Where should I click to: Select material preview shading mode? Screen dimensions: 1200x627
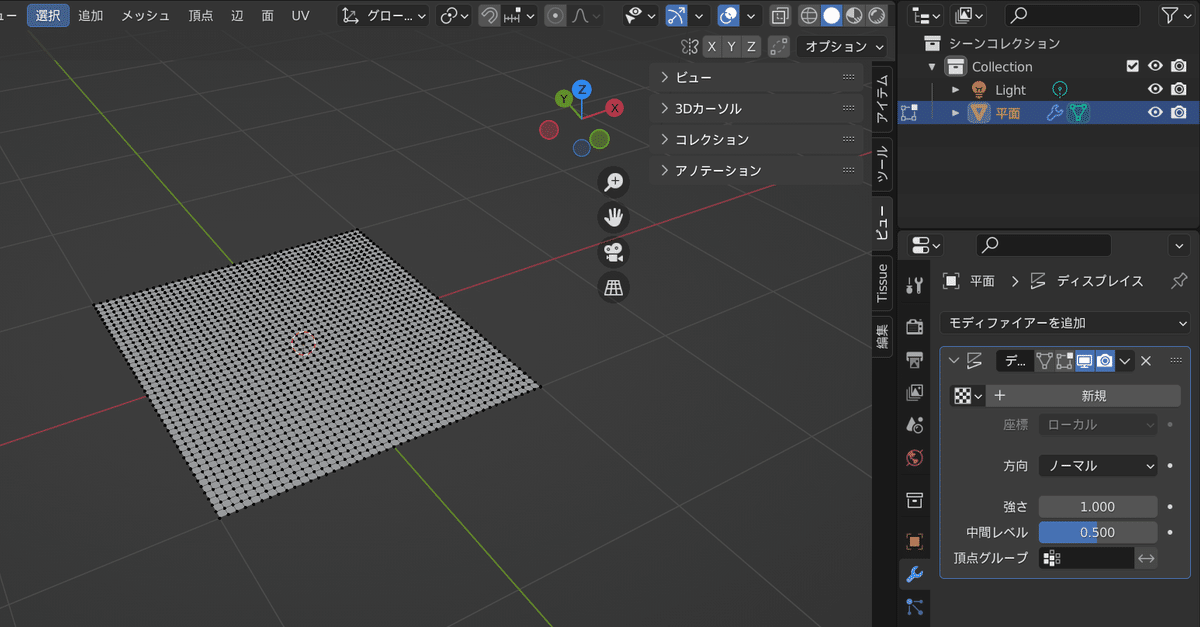coord(854,16)
